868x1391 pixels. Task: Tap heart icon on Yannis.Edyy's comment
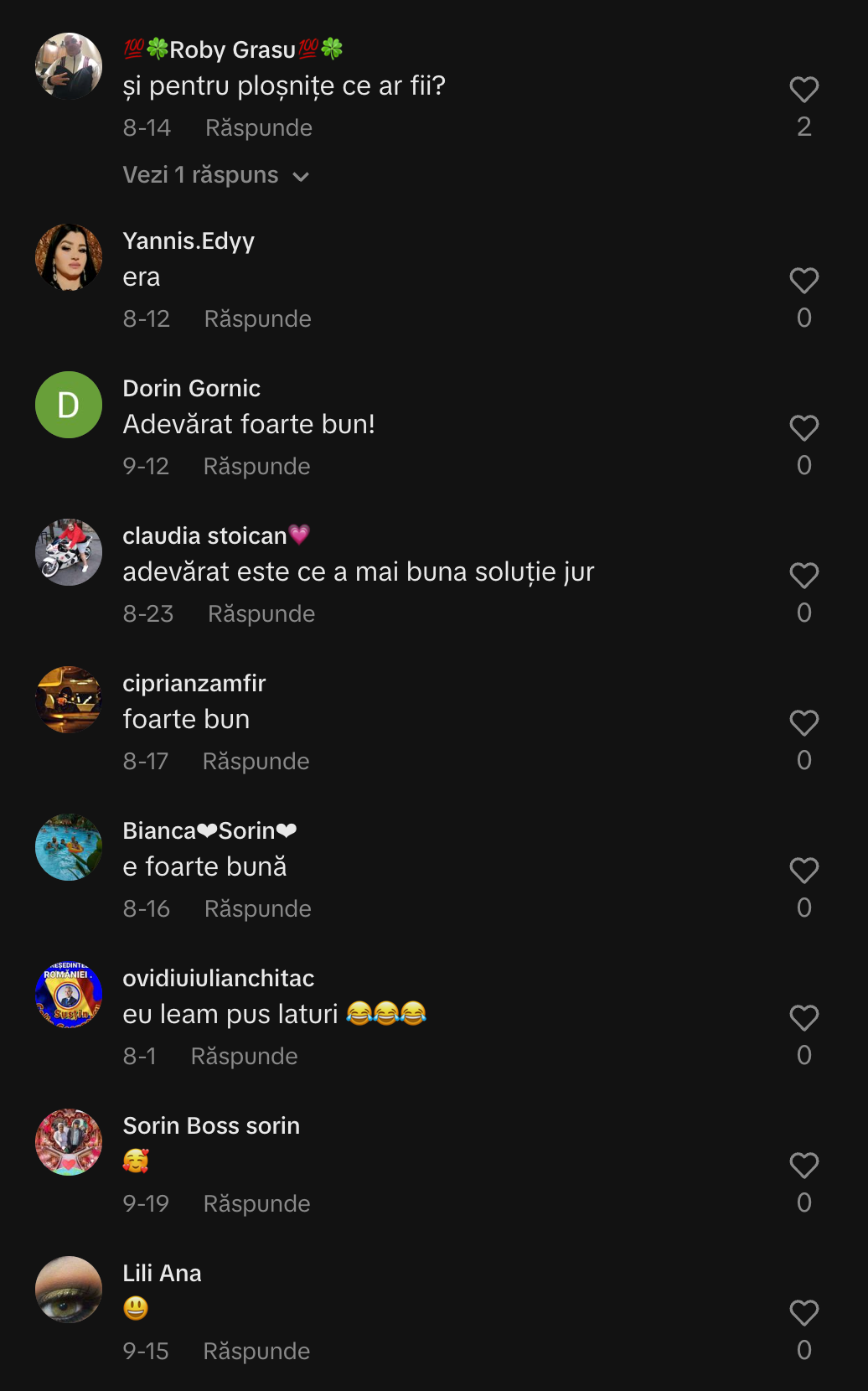(803, 281)
